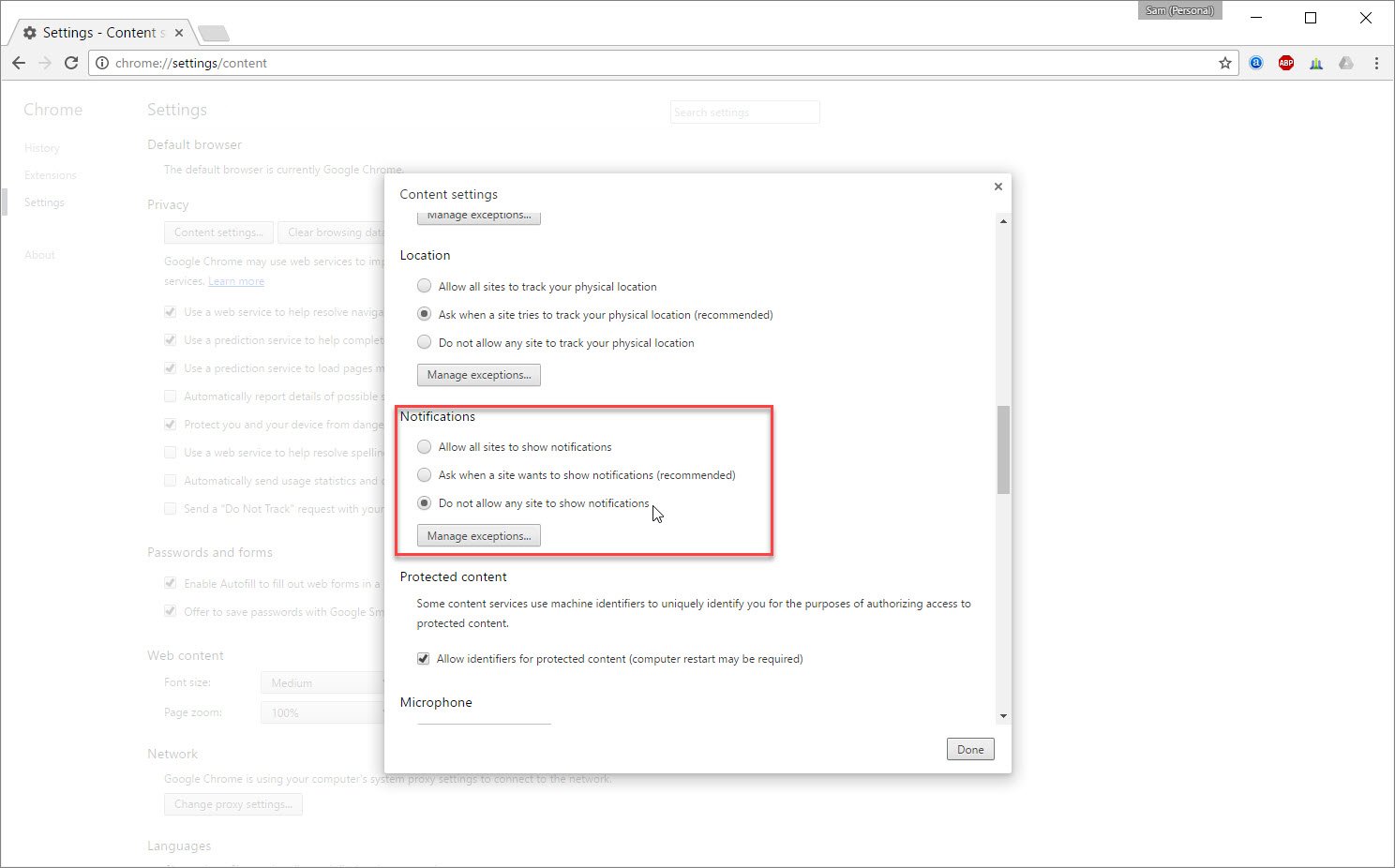Viewport: 1395px width, 868px height.
Task: Open Manage exceptions under Notifications
Action: [x=478, y=535]
